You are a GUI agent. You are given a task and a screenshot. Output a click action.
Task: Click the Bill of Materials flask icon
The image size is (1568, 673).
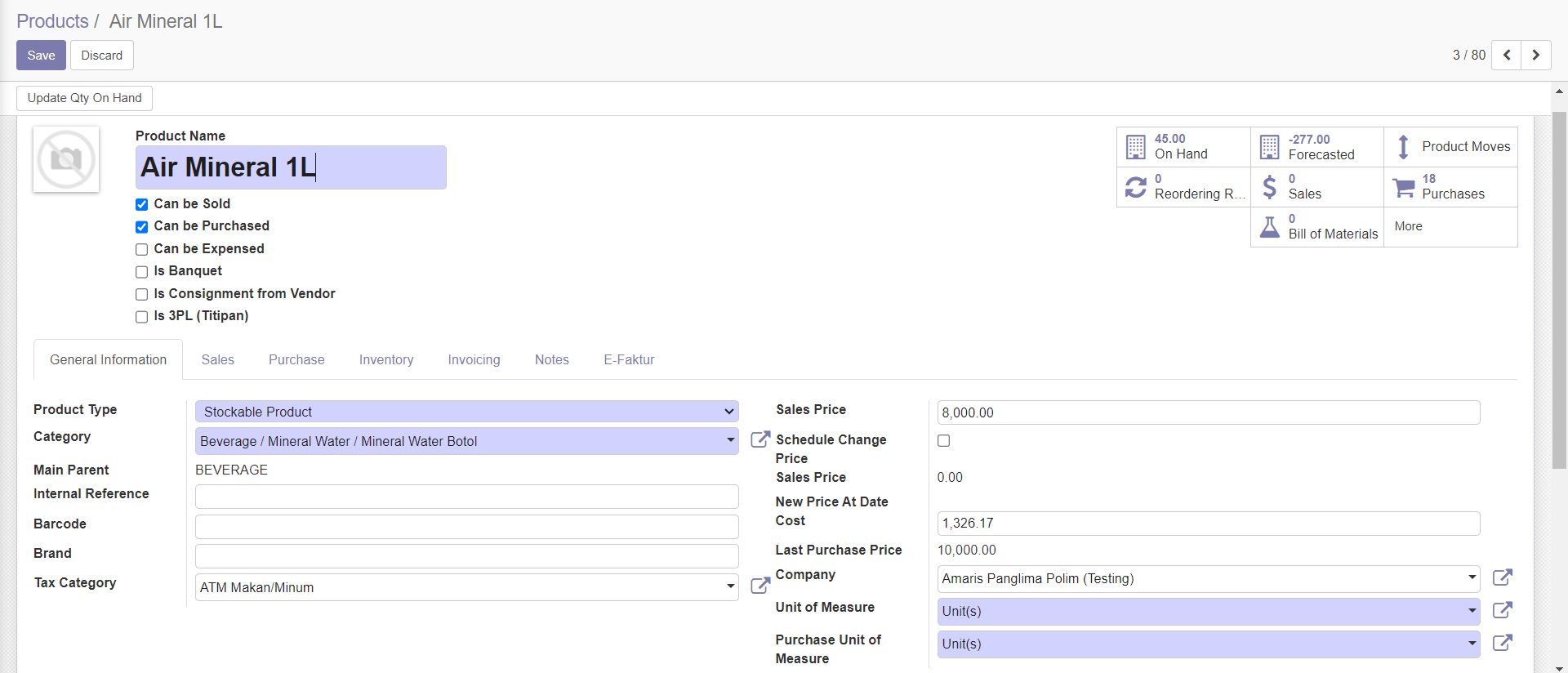point(1269,227)
